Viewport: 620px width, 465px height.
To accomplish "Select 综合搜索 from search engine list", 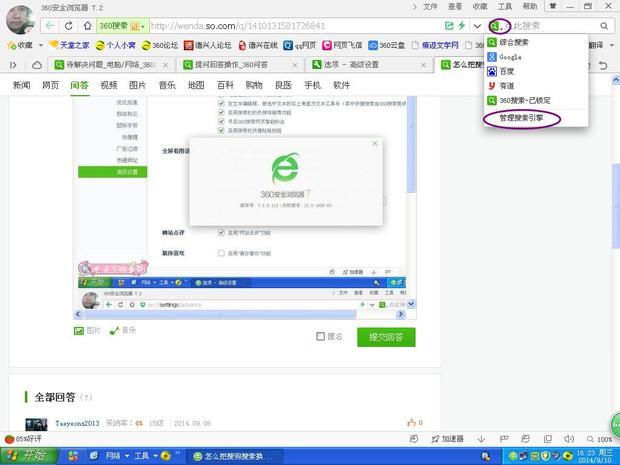I will point(536,42).
